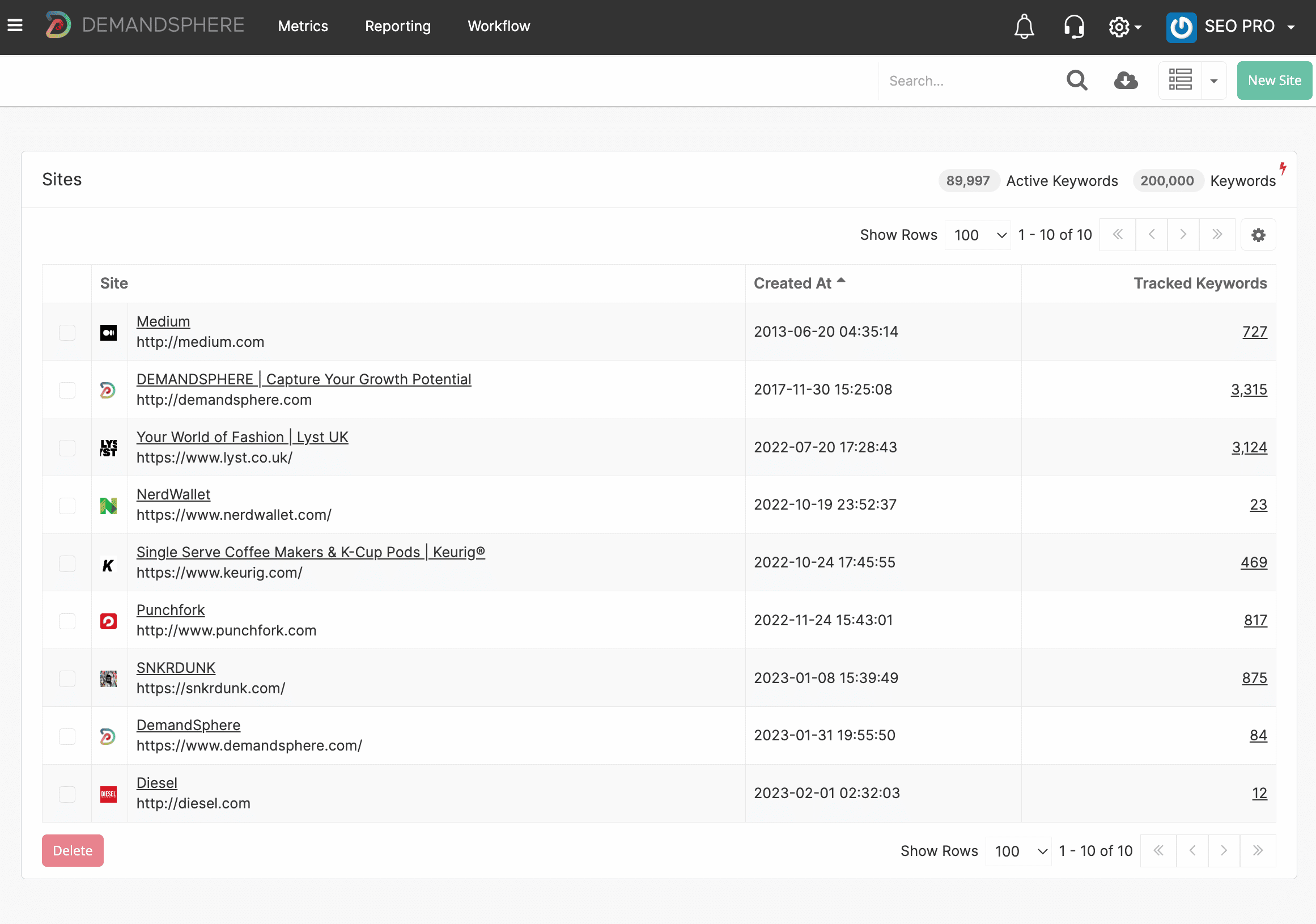Open the 3,315 tracked keywords link
Screen dimensions: 1316x924
click(x=1249, y=390)
